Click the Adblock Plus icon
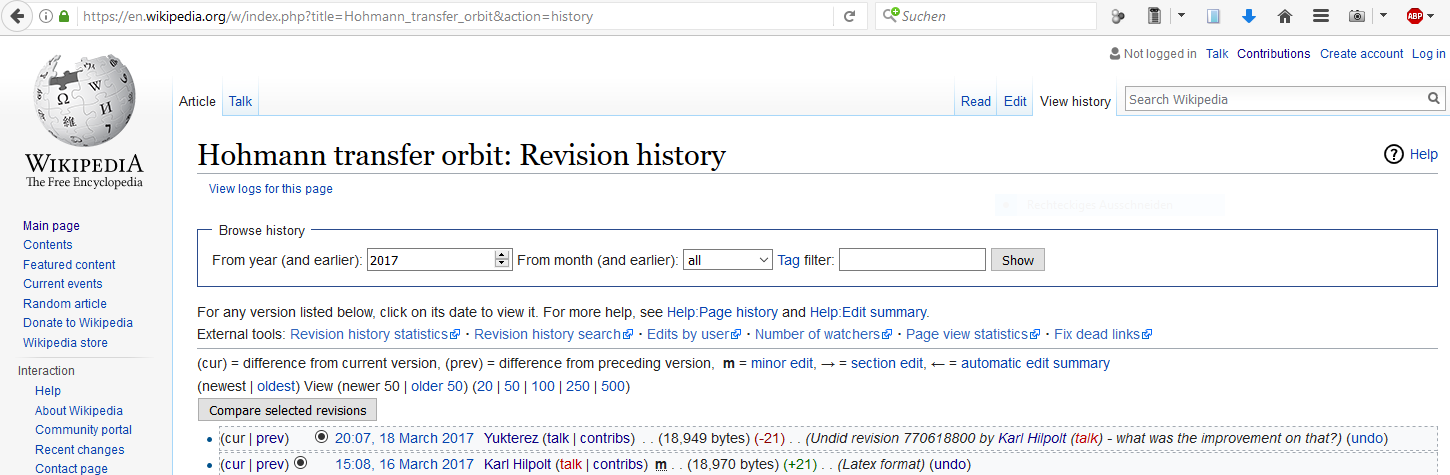 click(x=1415, y=16)
